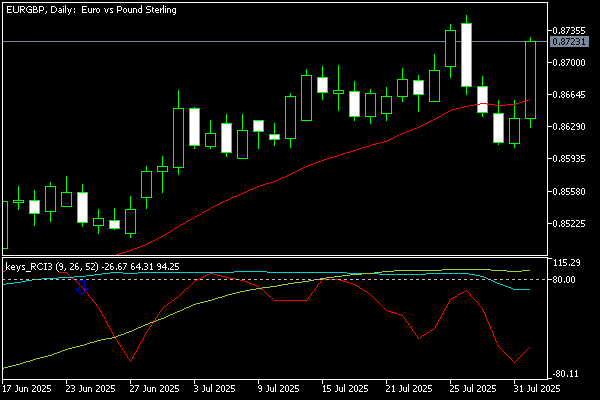Image resolution: width=600 pixels, height=400 pixels.
Task: Click the -80.11 indicator scale label
Action: coord(565,374)
